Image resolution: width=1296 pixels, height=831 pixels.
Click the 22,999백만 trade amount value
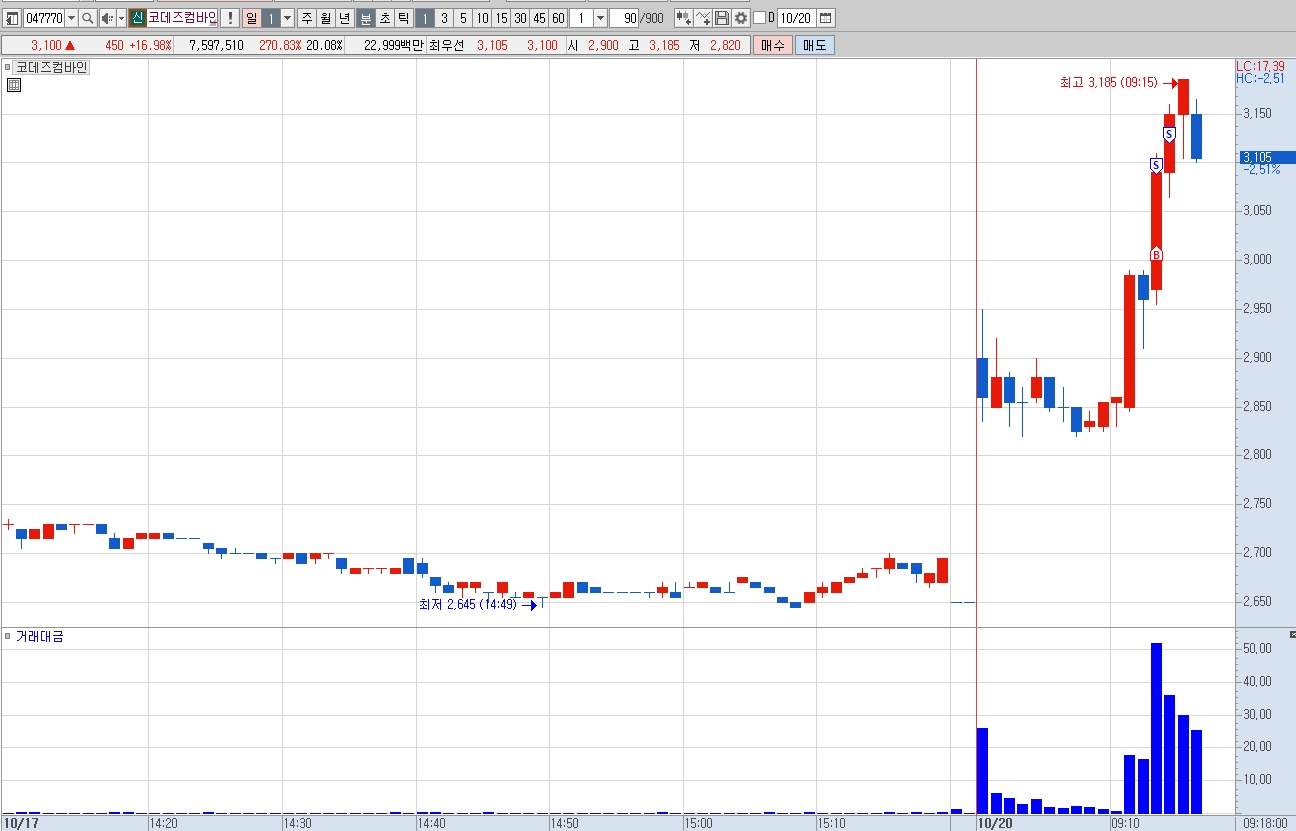click(x=394, y=45)
